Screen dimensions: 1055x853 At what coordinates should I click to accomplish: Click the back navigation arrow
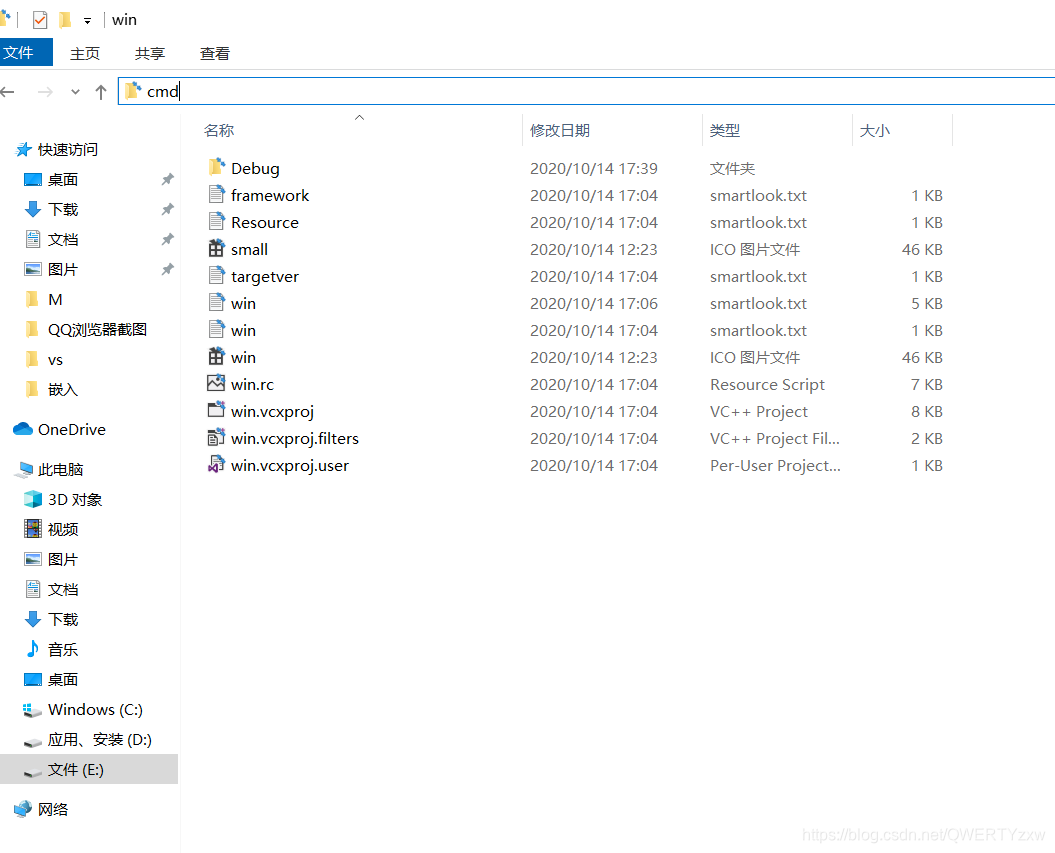[8, 91]
